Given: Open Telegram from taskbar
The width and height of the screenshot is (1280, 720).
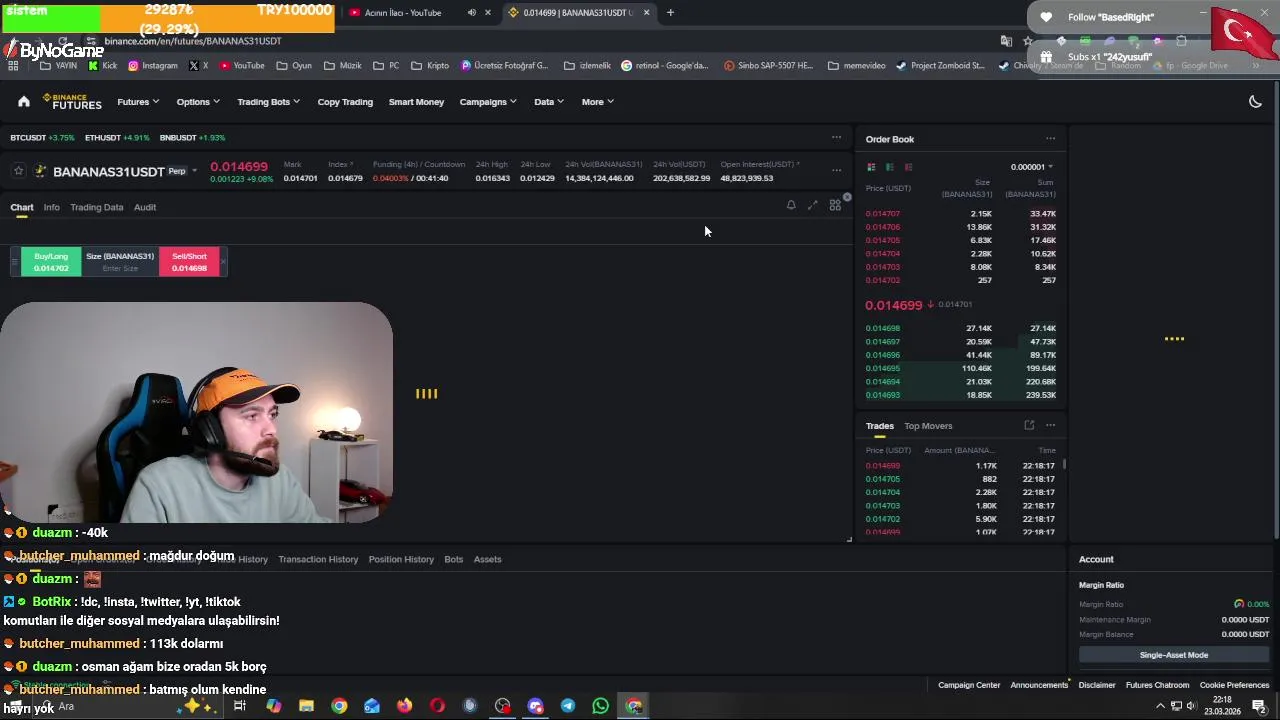Looking at the screenshot, I should coord(568,706).
